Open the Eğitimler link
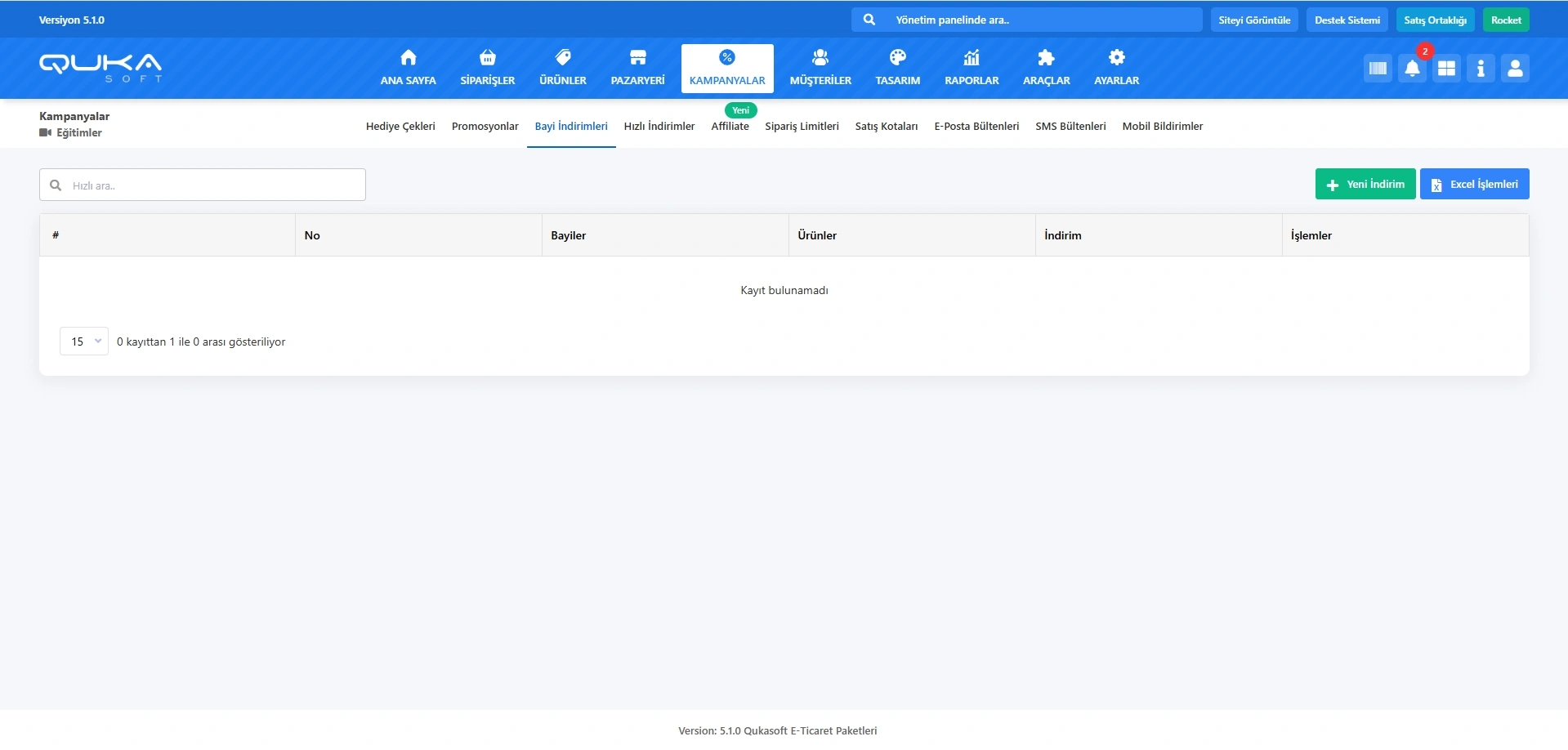 [78, 133]
